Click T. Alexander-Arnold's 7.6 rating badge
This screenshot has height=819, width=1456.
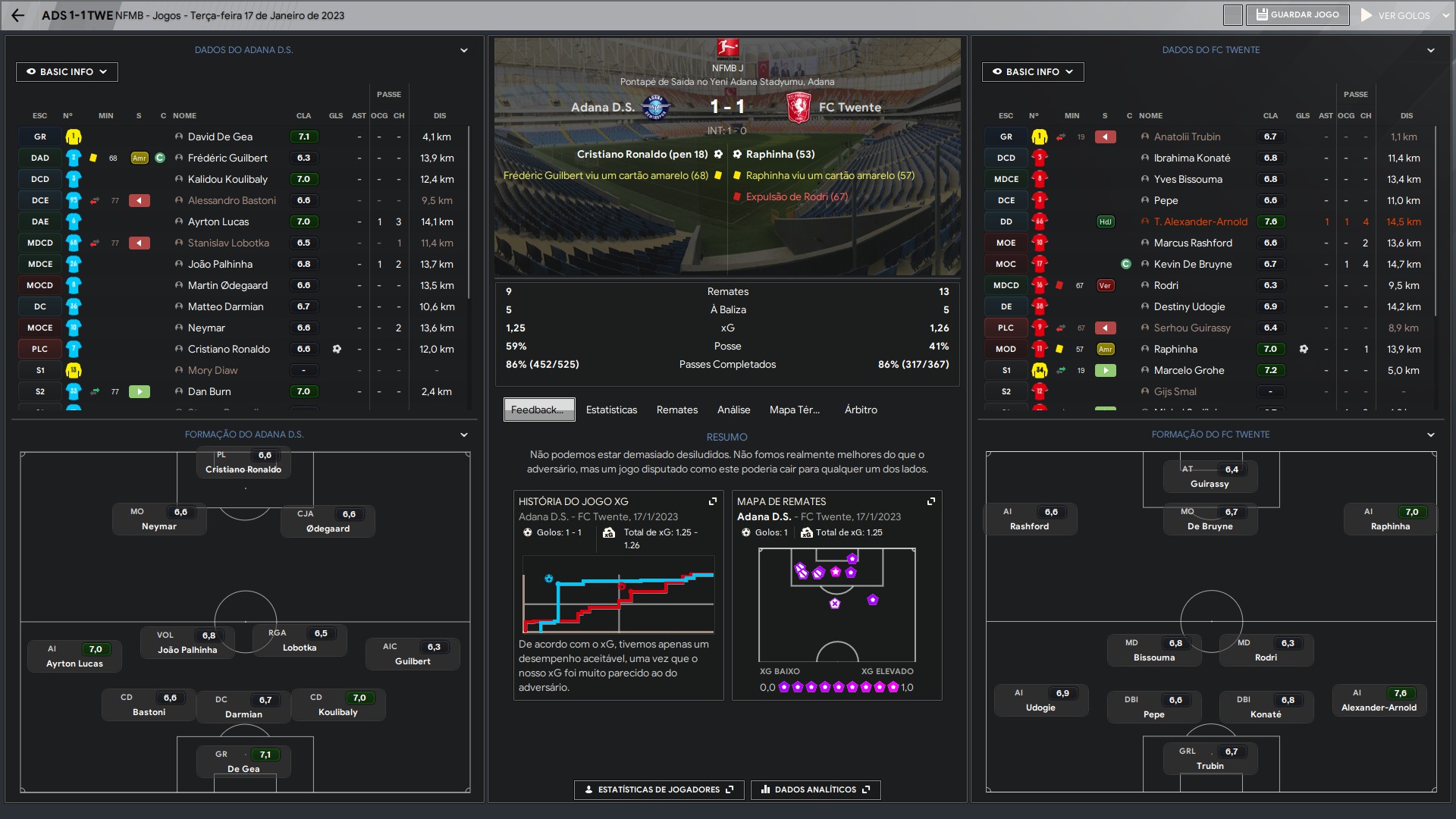1271,222
